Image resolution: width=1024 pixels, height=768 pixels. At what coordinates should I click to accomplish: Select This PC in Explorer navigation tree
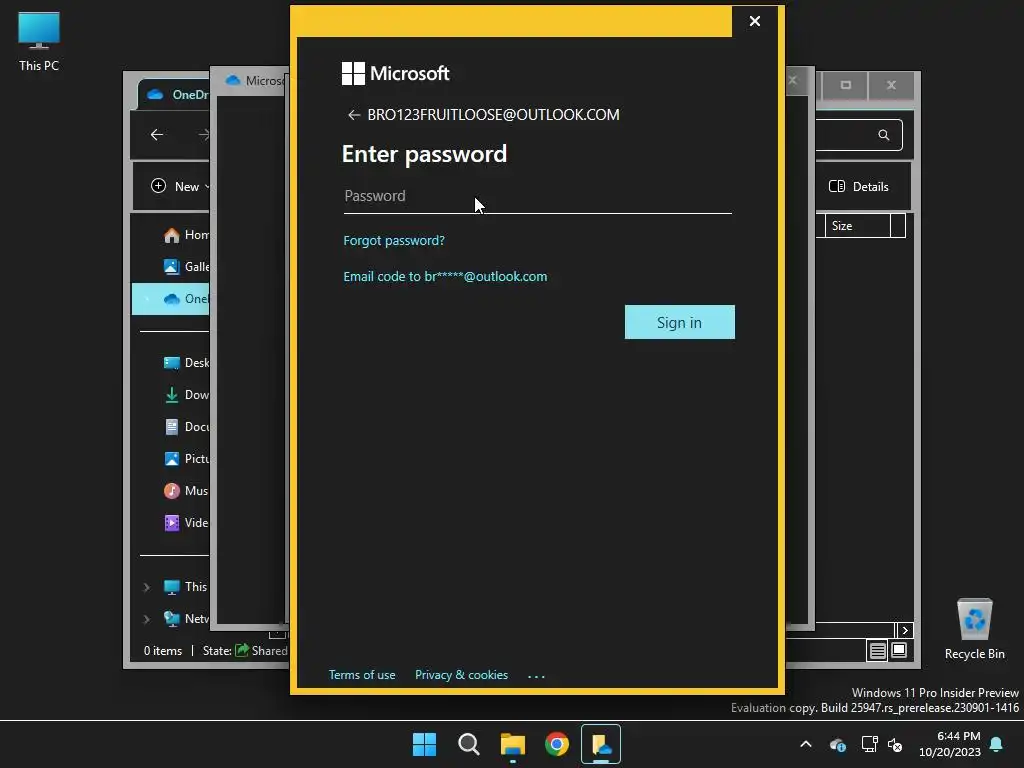tap(185, 586)
